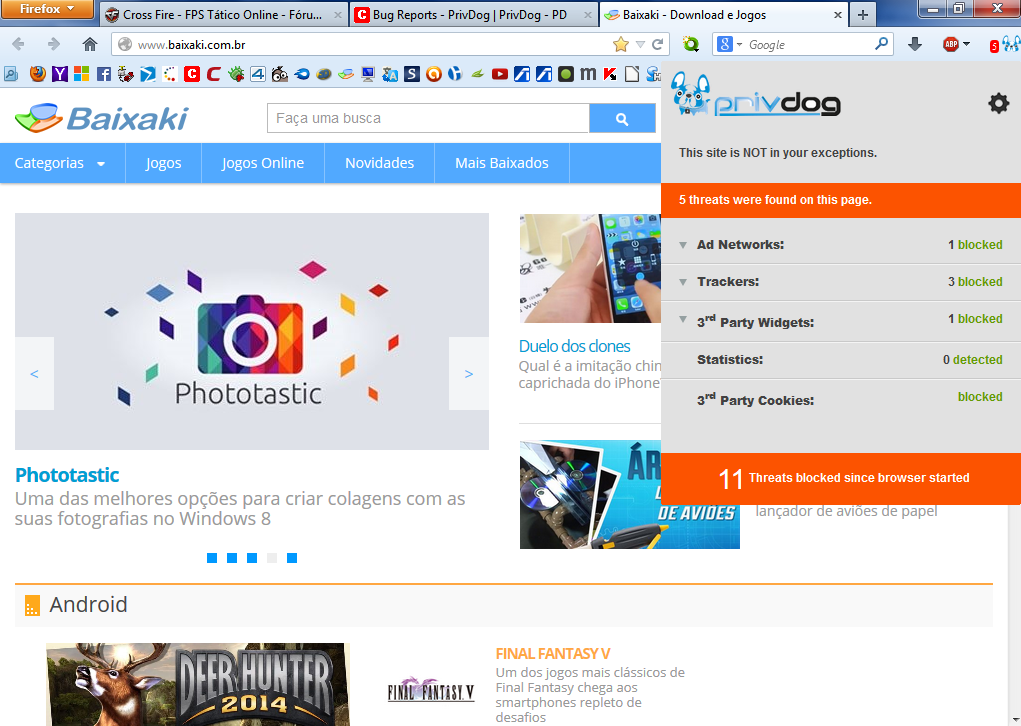Open a new tab

pos(863,14)
